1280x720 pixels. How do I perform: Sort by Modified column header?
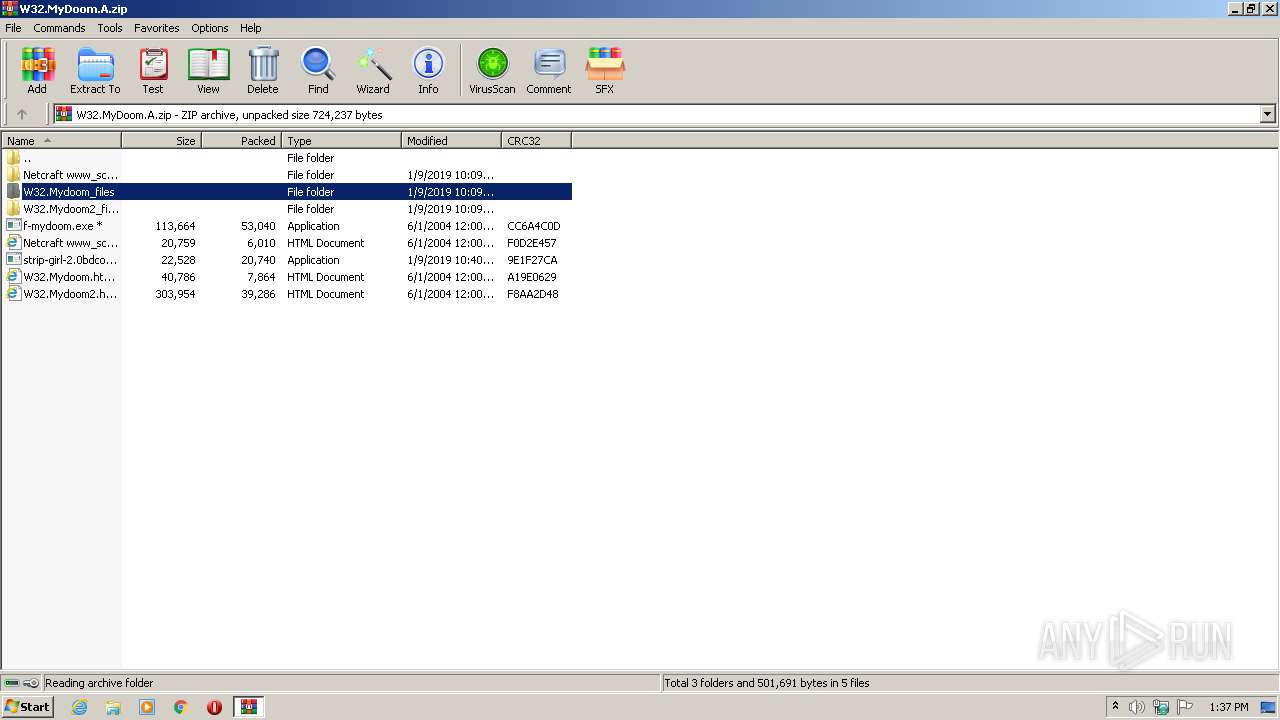click(x=451, y=141)
